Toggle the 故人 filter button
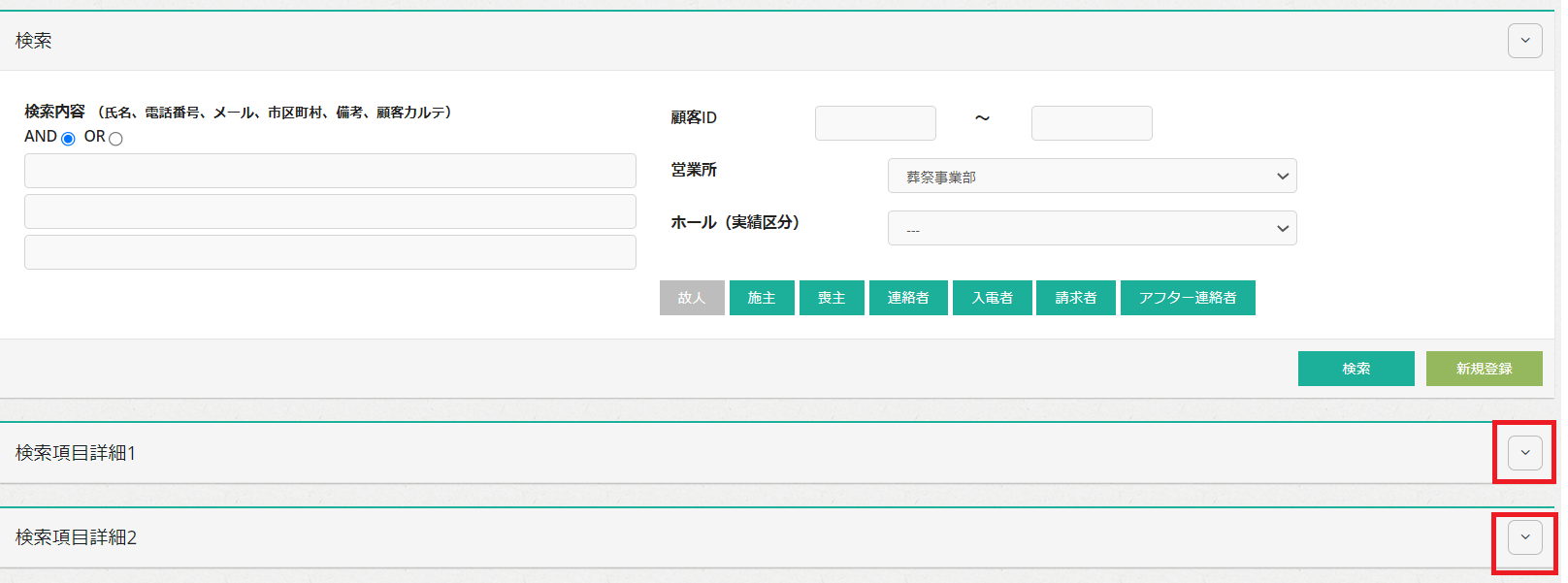 (x=692, y=298)
